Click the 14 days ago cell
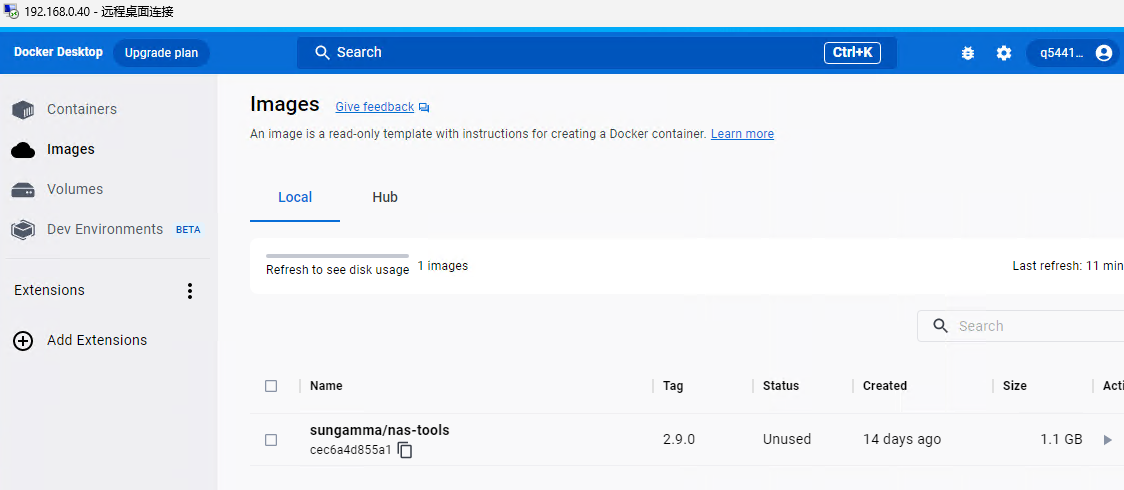This screenshot has width=1124, height=490. 902,440
